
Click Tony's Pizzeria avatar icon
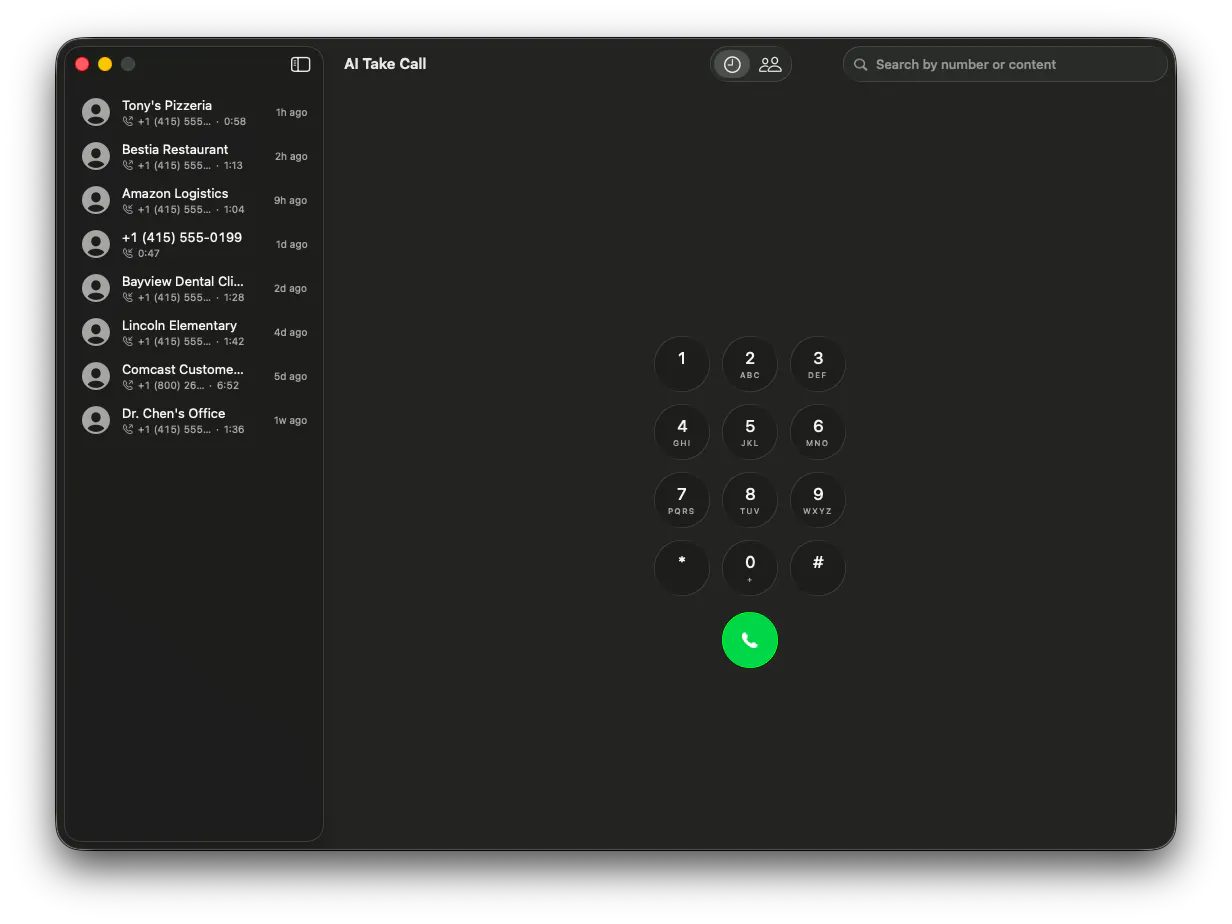[x=96, y=112]
